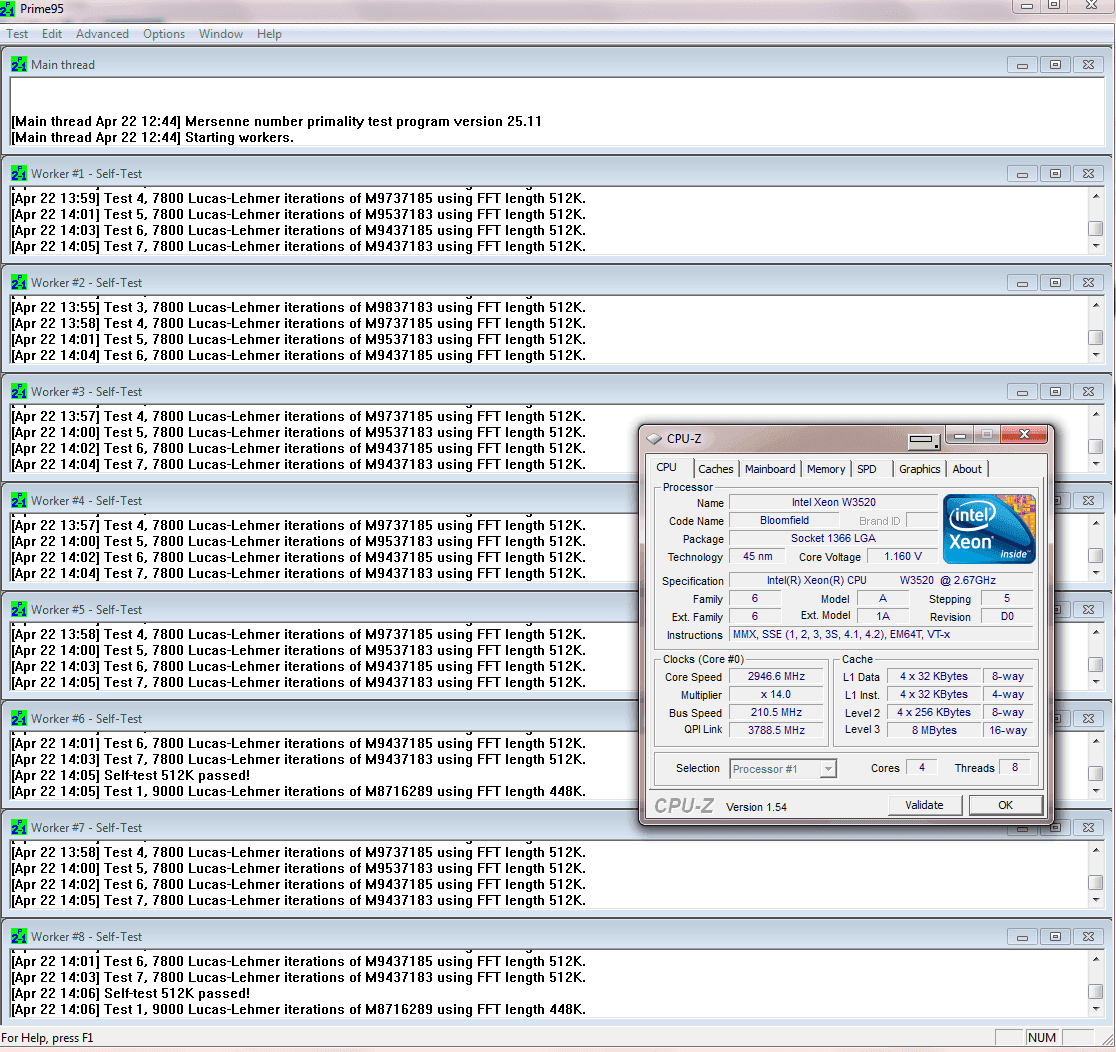The width and height of the screenshot is (1116, 1052).
Task: Click the NUM indicator in status bar
Action: (1042, 1038)
